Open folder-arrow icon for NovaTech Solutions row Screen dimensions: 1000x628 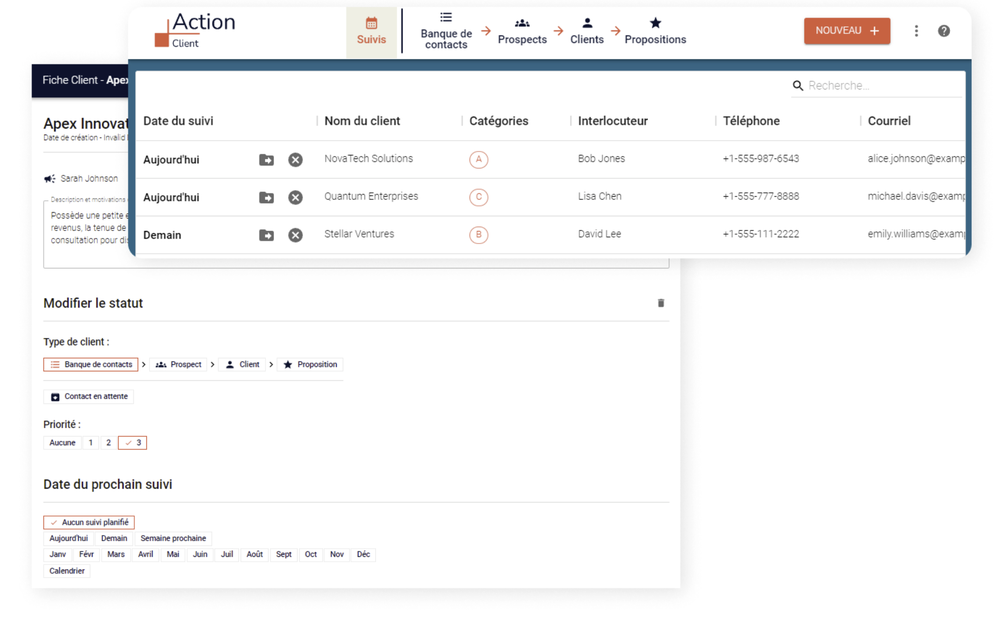tap(266, 160)
